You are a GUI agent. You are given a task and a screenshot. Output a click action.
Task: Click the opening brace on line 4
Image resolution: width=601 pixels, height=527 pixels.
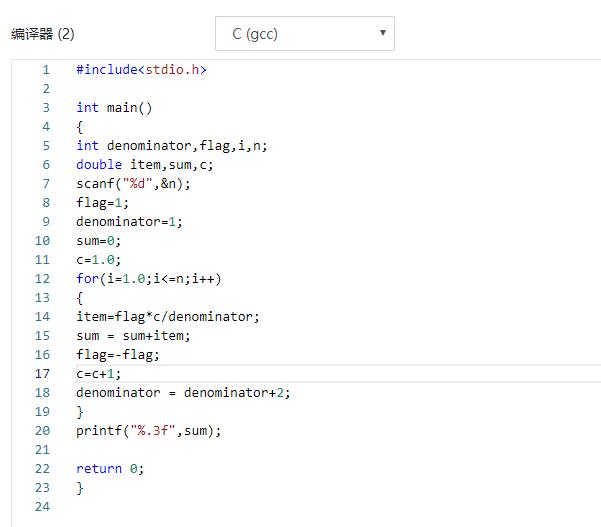coord(80,127)
